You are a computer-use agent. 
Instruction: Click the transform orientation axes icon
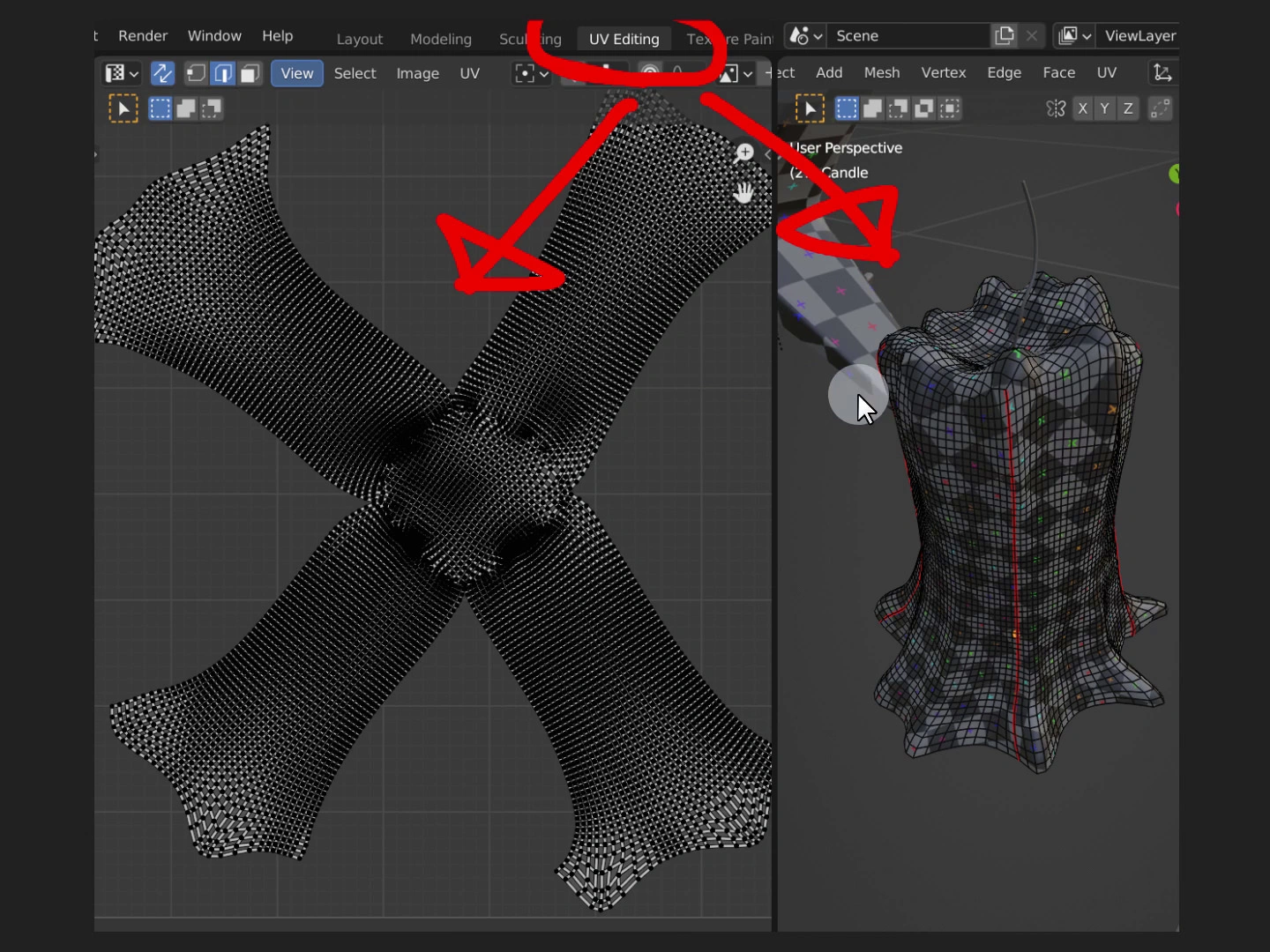click(1162, 73)
